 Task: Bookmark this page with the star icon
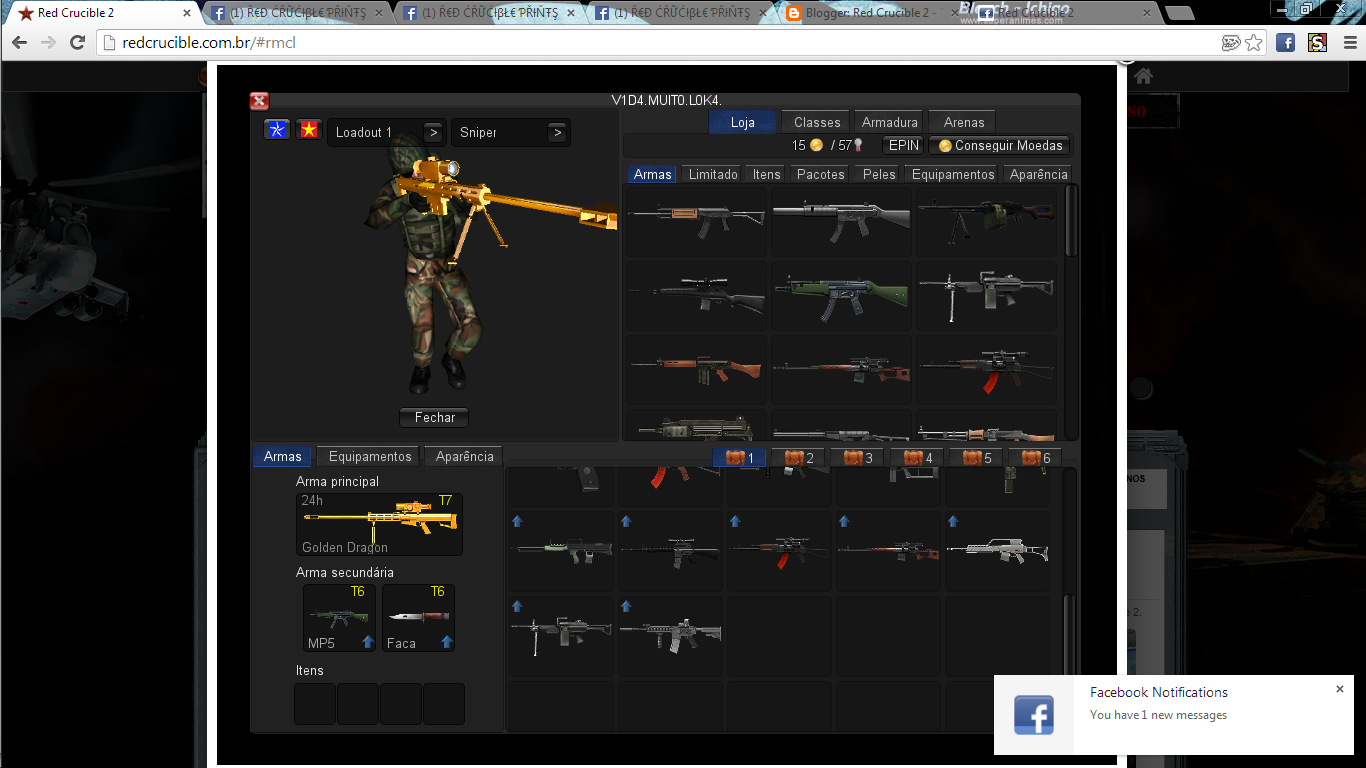coord(1254,43)
